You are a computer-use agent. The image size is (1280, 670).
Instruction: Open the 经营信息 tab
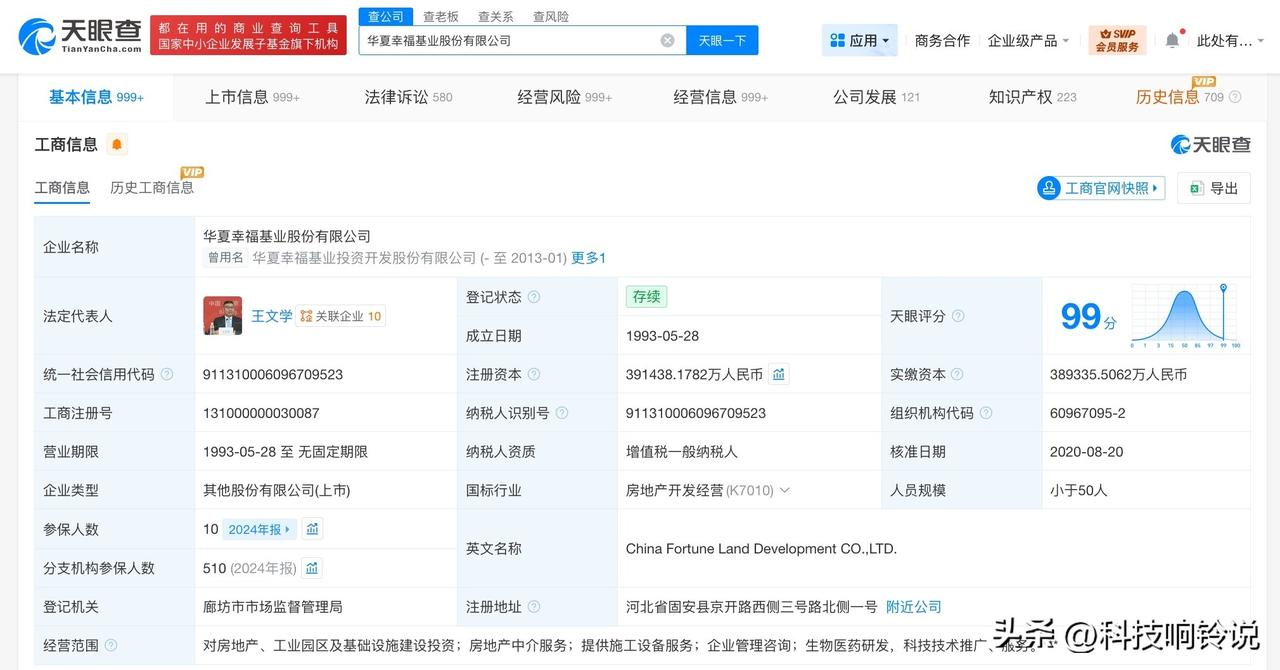(721, 97)
